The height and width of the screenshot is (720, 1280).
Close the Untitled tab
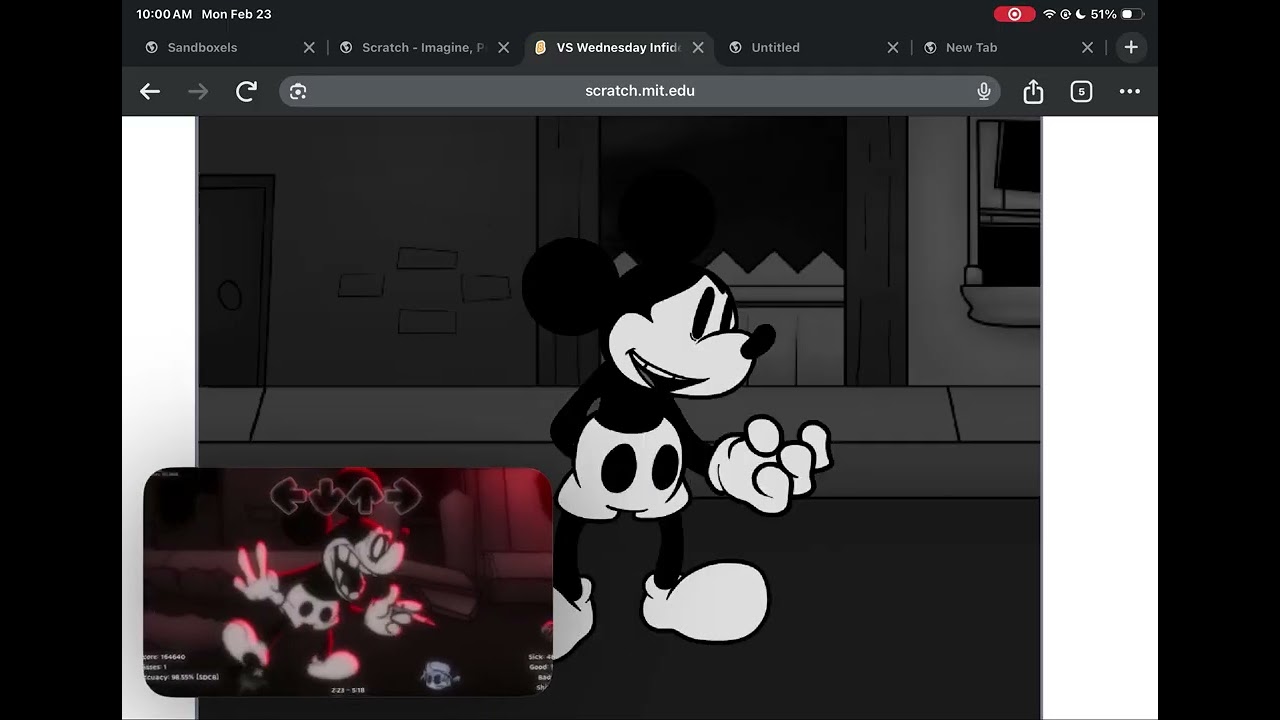tap(893, 47)
